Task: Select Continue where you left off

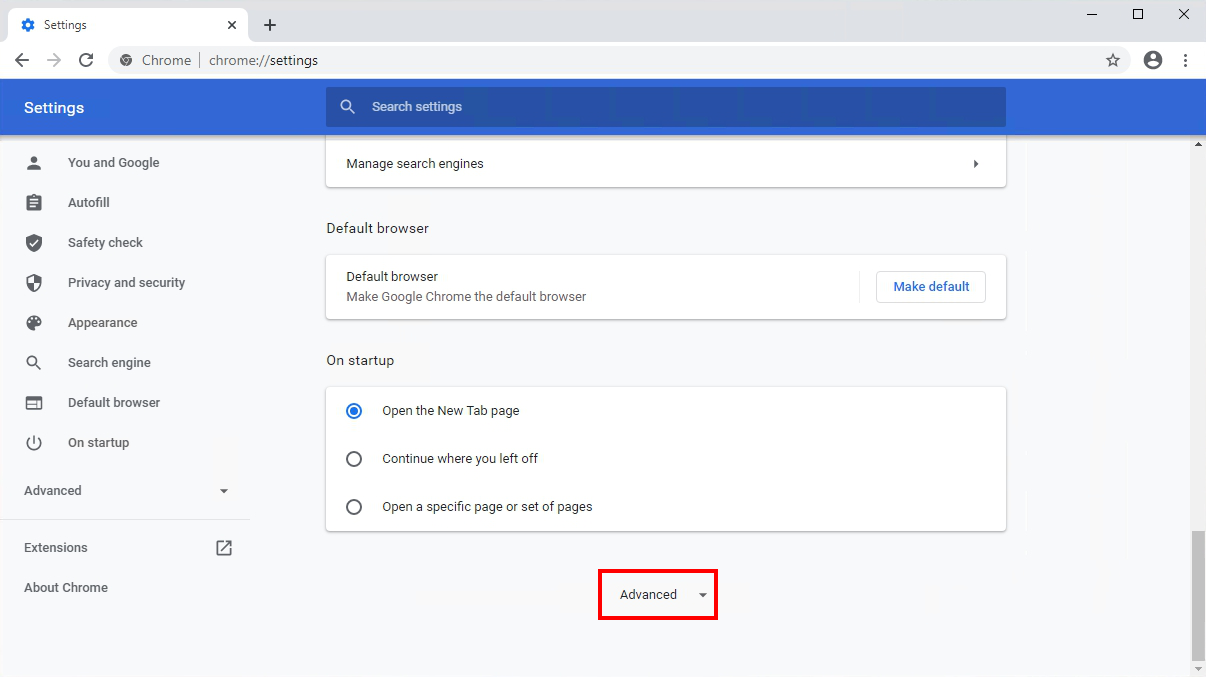Action: pyautogui.click(x=354, y=459)
